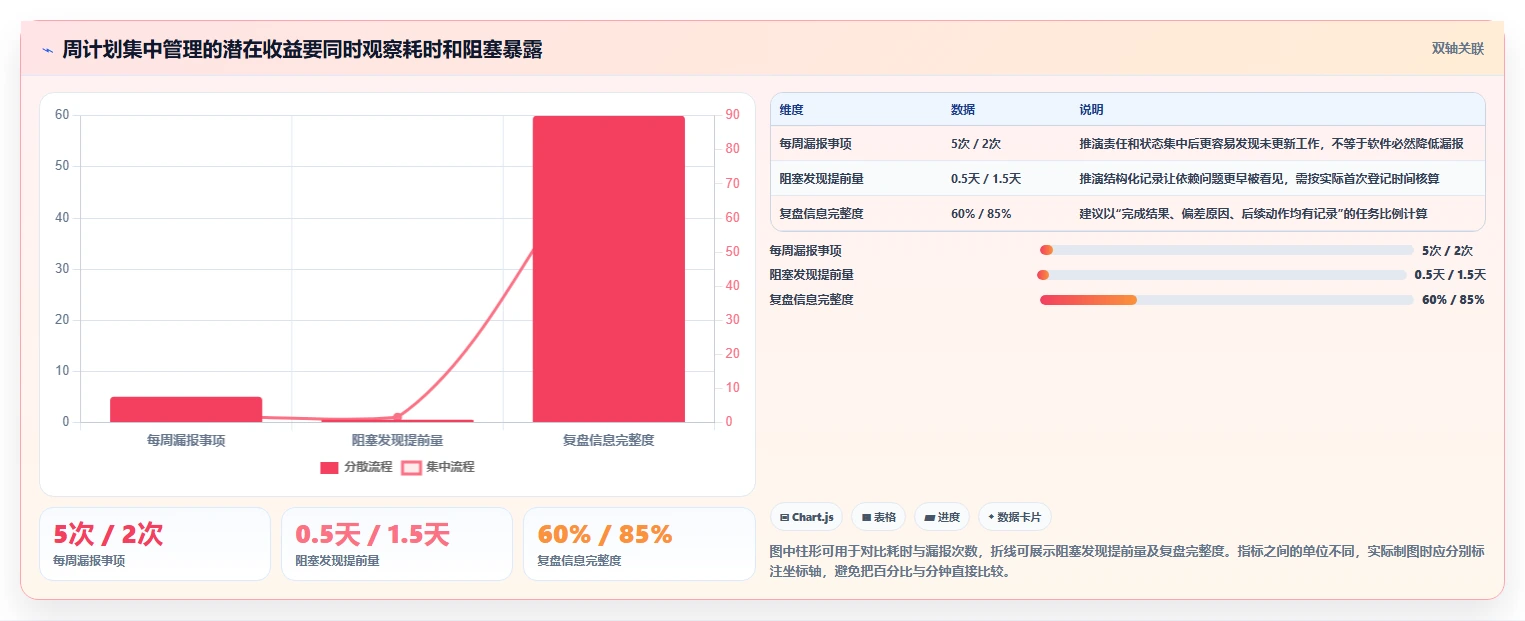Click the card title 周计划集中管理的潜在收益

pyautogui.click(x=302, y=50)
